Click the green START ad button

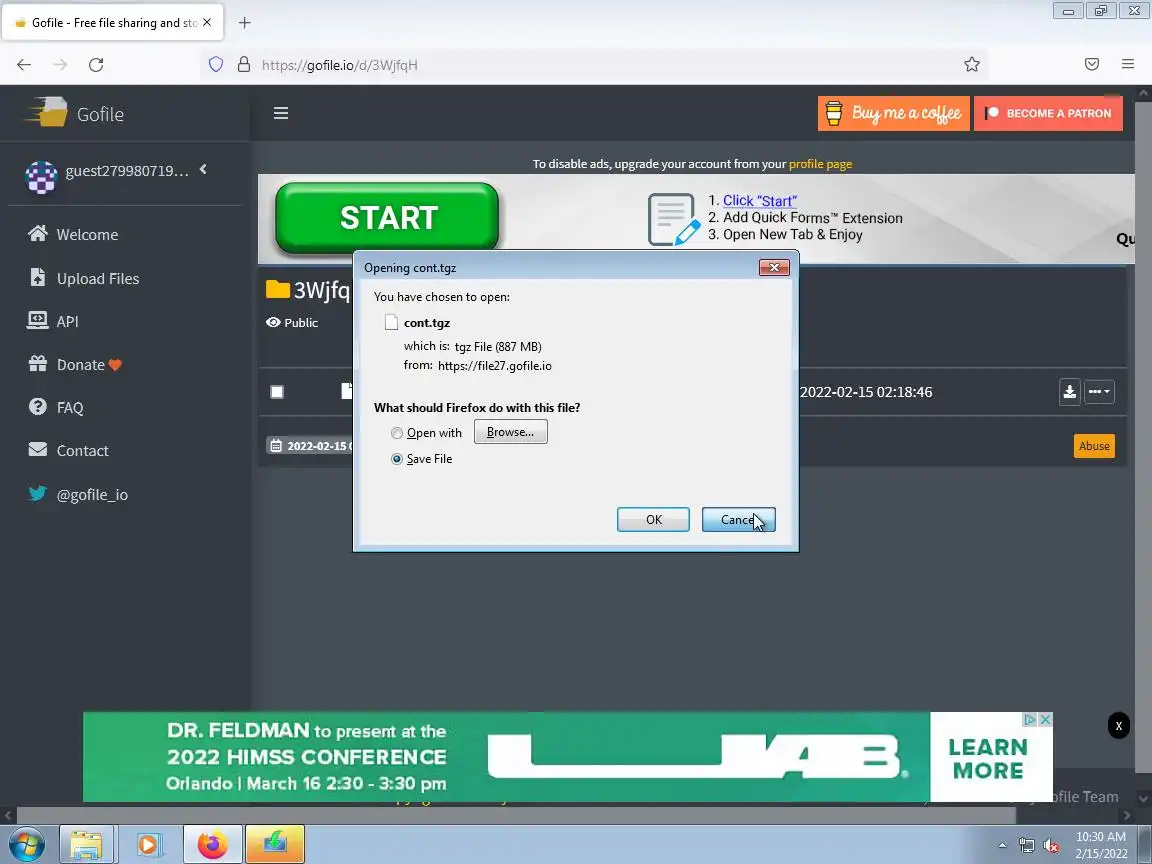click(387, 217)
